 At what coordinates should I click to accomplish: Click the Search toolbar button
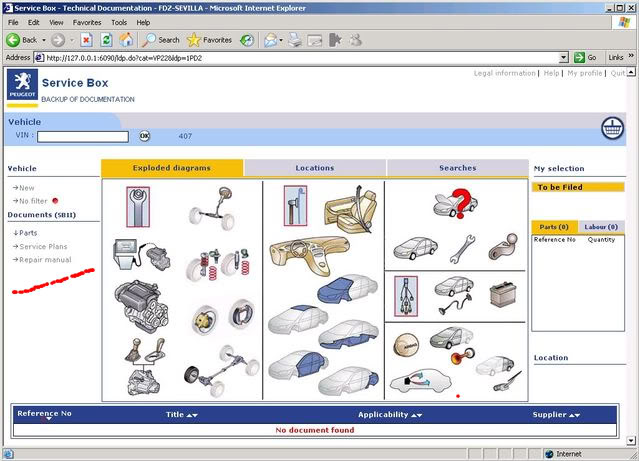tap(161, 40)
